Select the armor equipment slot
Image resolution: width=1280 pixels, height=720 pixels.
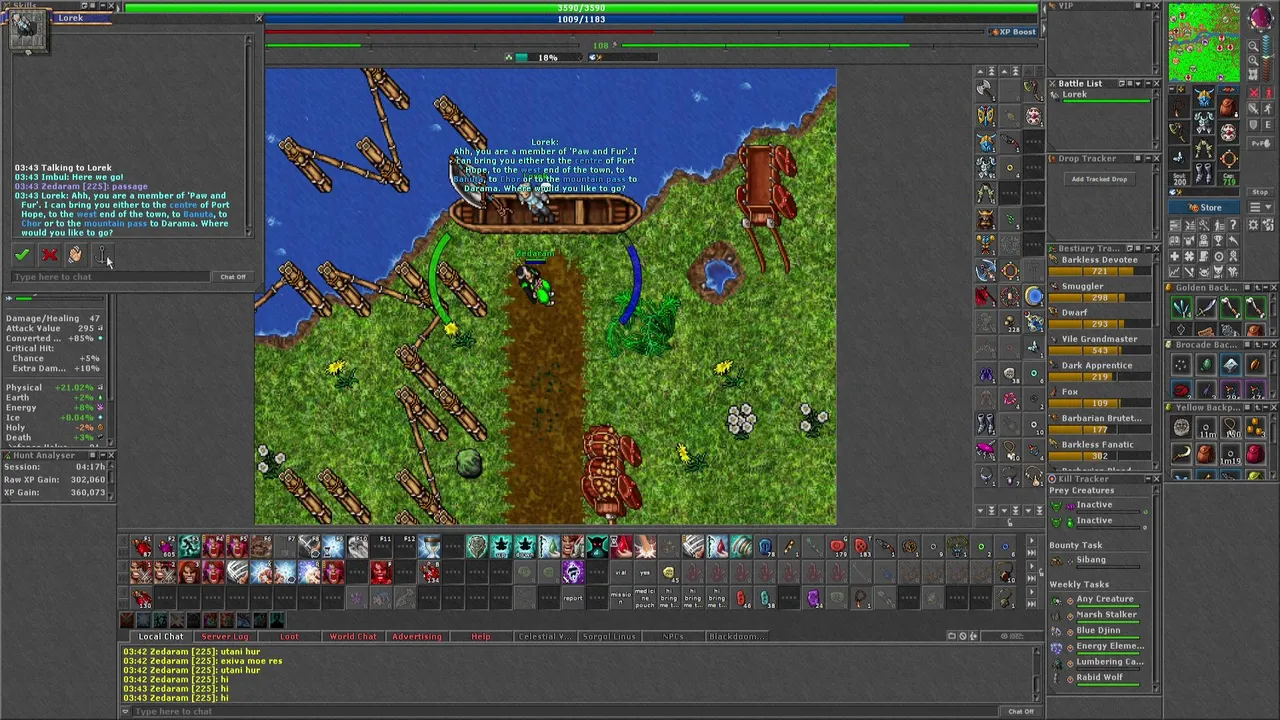1204,122
